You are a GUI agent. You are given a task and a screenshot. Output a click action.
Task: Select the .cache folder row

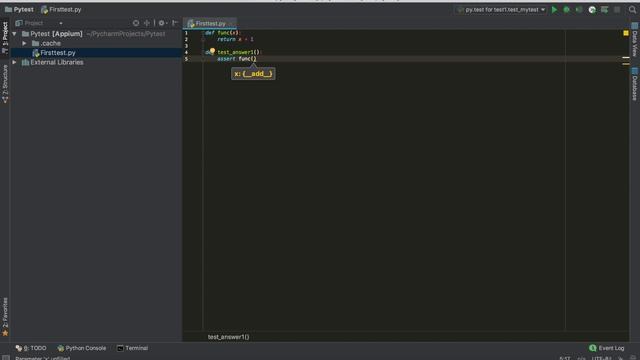[96, 43]
